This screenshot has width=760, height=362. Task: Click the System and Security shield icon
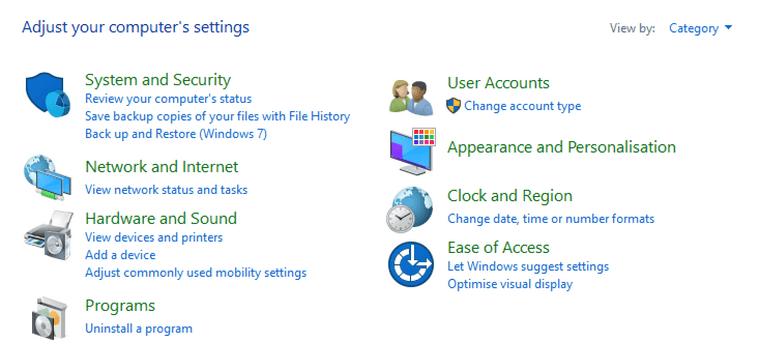(x=48, y=94)
